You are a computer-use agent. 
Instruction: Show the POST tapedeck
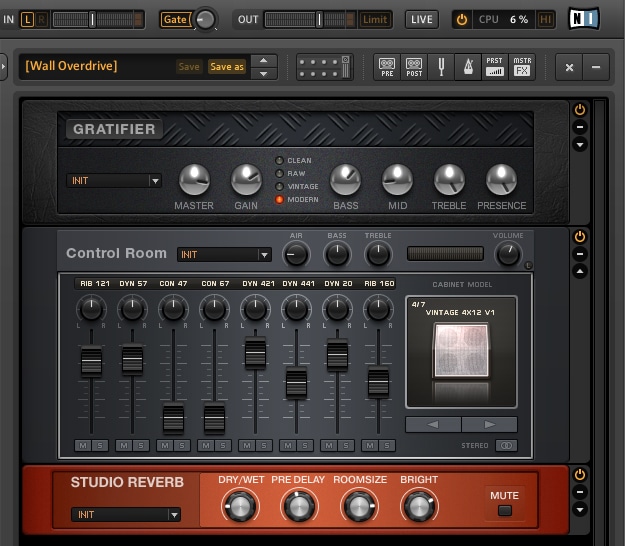click(x=412, y=67)
